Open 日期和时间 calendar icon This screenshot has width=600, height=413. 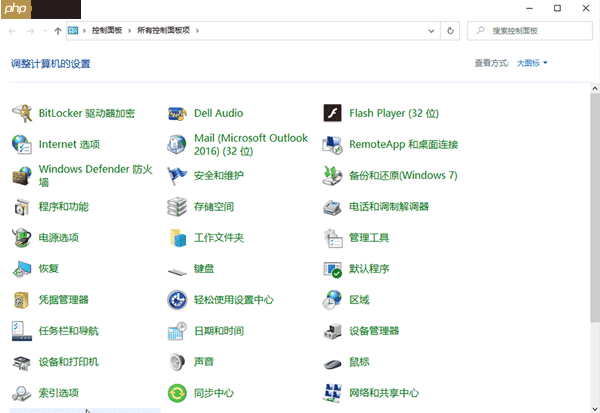[x=177, y=331]
